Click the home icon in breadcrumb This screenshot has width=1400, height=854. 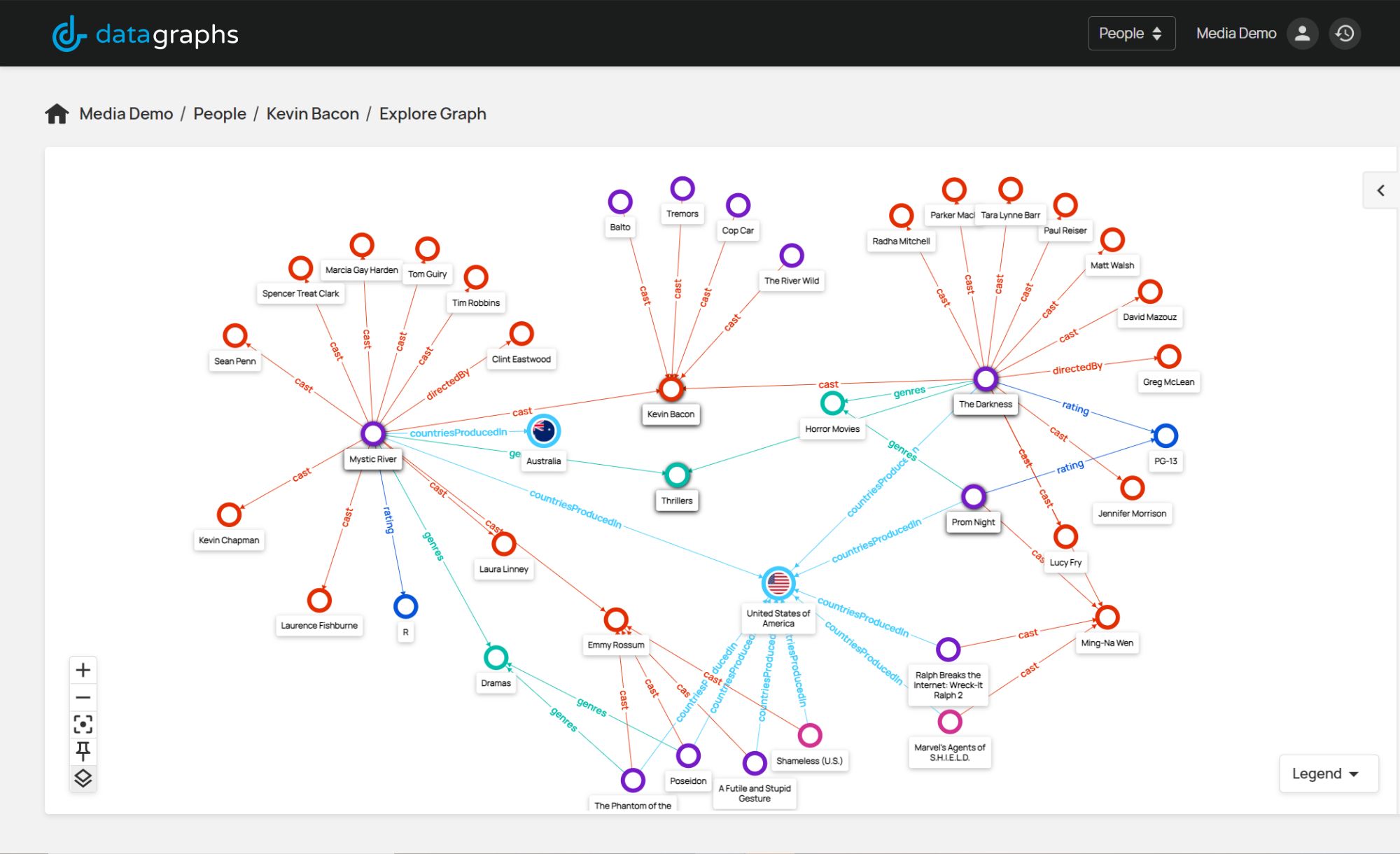57,113
